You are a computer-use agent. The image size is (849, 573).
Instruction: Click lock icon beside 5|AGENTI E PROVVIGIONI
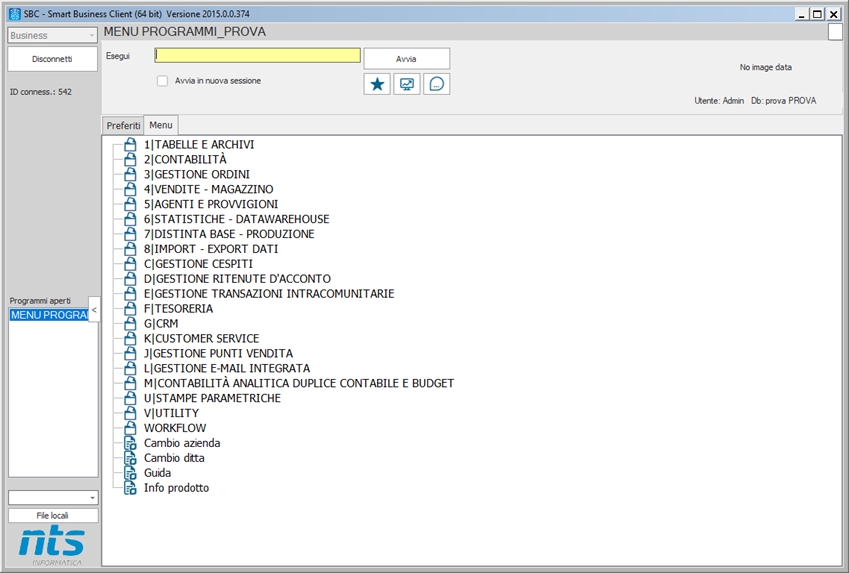pos(130,204)
